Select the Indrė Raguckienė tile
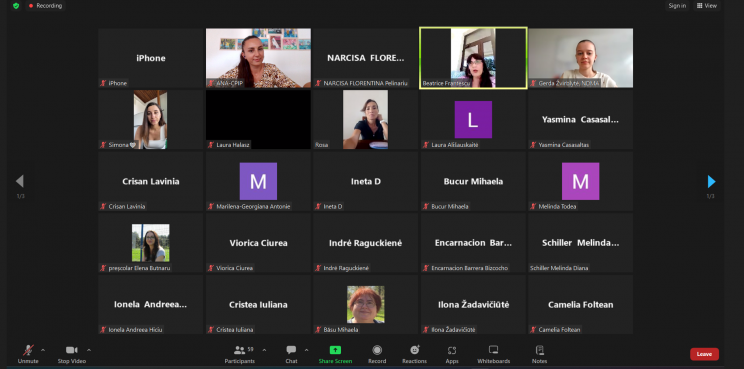 (365, 243)
